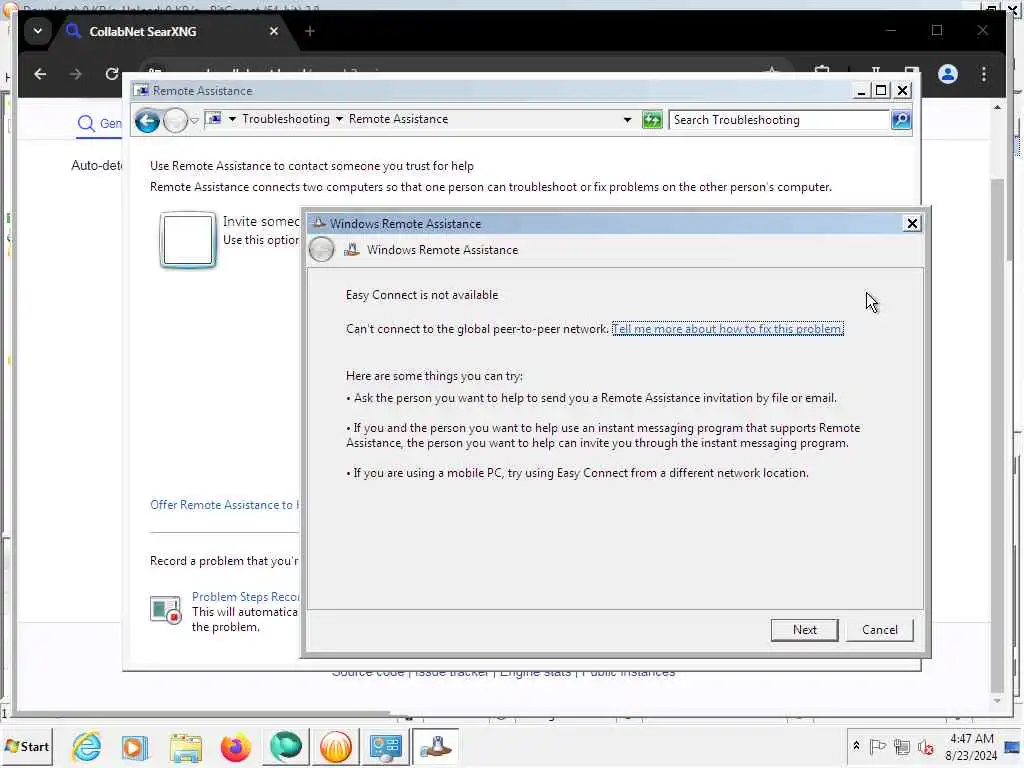Select Troubleshooting breadcrumb in address bar

[x=286, y=119]
